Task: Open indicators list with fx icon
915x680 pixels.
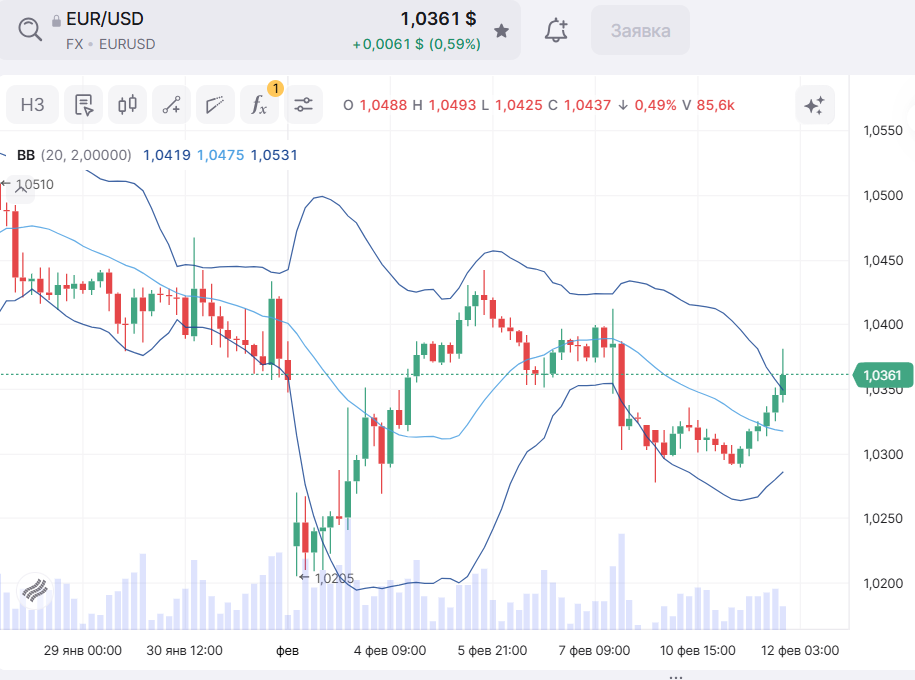Action: click(259, 104)
